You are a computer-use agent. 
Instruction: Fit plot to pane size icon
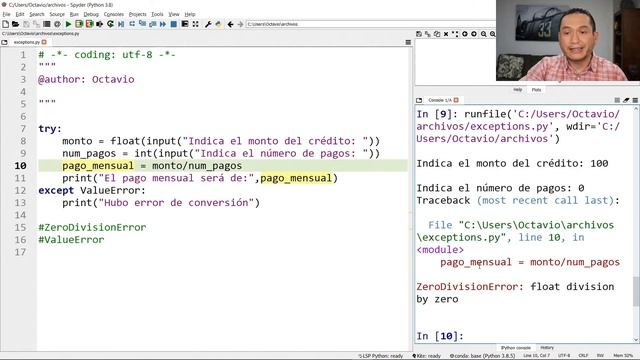(x=455, y=34)
